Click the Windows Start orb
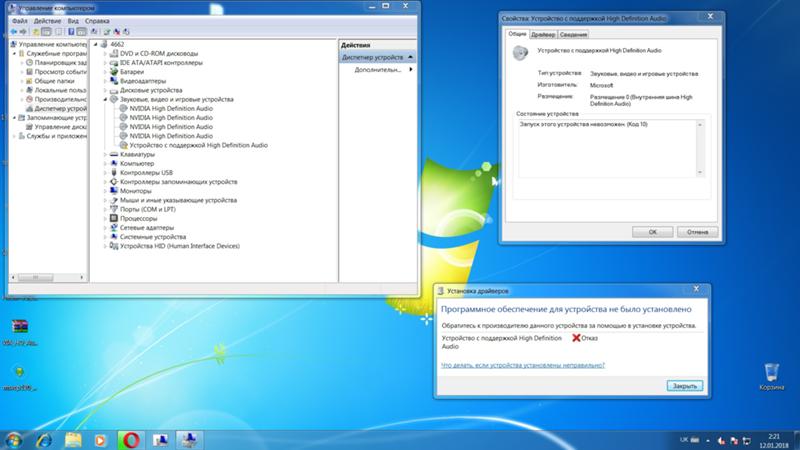Screen dimensions: 800x450 click(15, 438)
